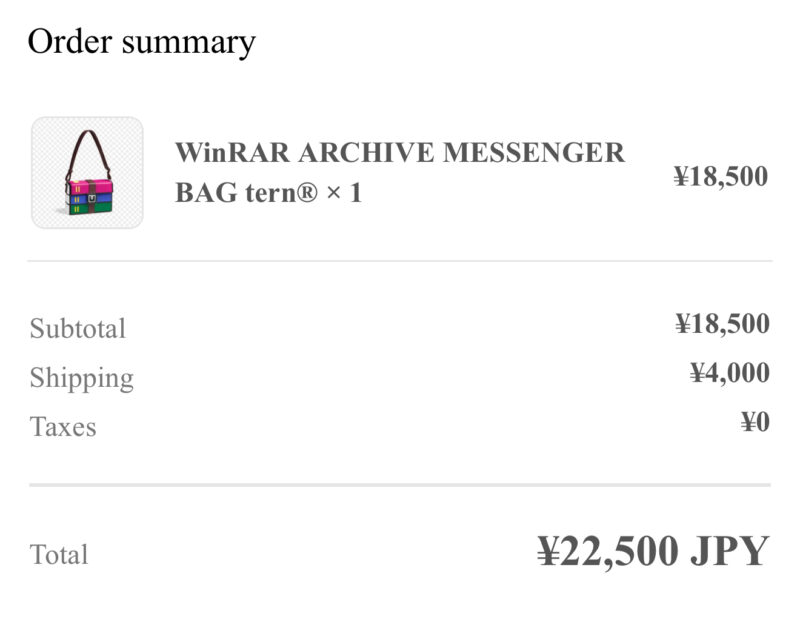Click the item price ¥18,500 beside the product
This screenshot has width=800, height=636.
(720, 176)
